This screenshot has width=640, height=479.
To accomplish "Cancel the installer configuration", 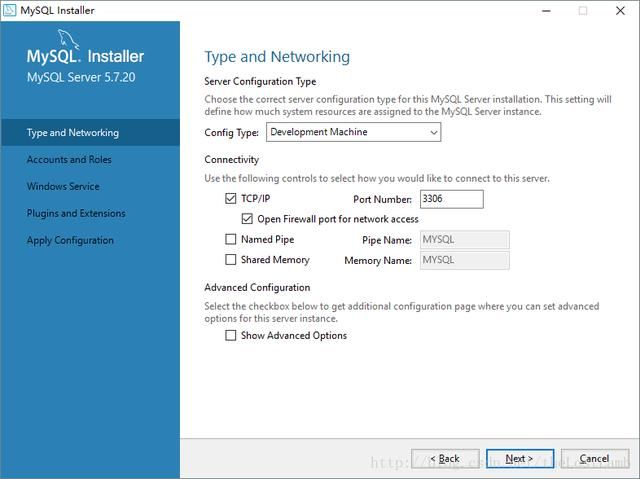I will [595, 459].
